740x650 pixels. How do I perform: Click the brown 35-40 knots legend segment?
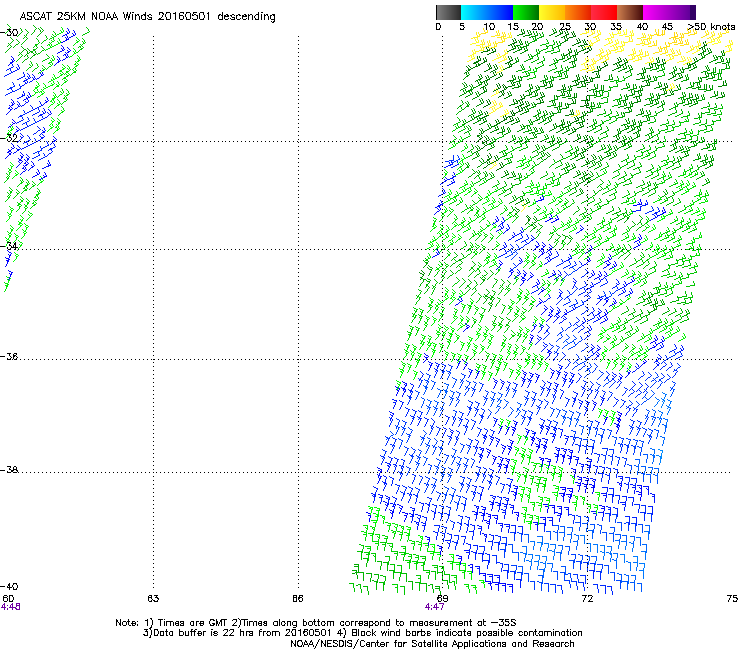pyautogui.click(x=630, y=12)
